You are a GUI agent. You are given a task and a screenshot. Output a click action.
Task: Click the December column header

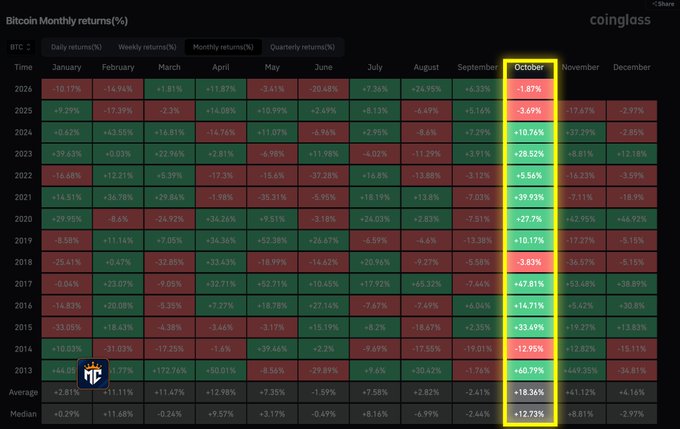(x=631, y=67)
